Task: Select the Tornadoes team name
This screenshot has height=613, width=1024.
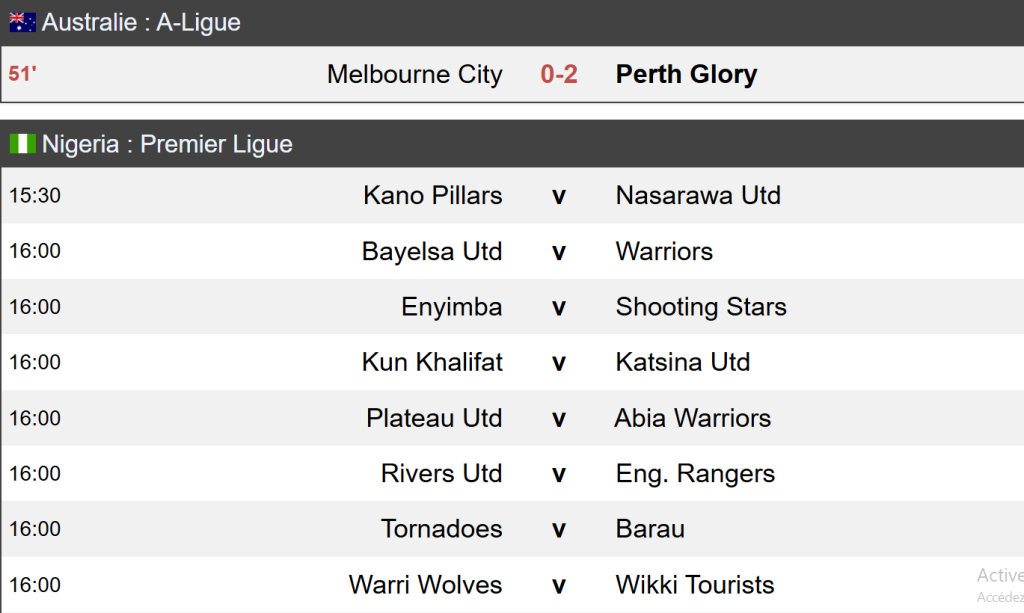Action: pos(441,529)
